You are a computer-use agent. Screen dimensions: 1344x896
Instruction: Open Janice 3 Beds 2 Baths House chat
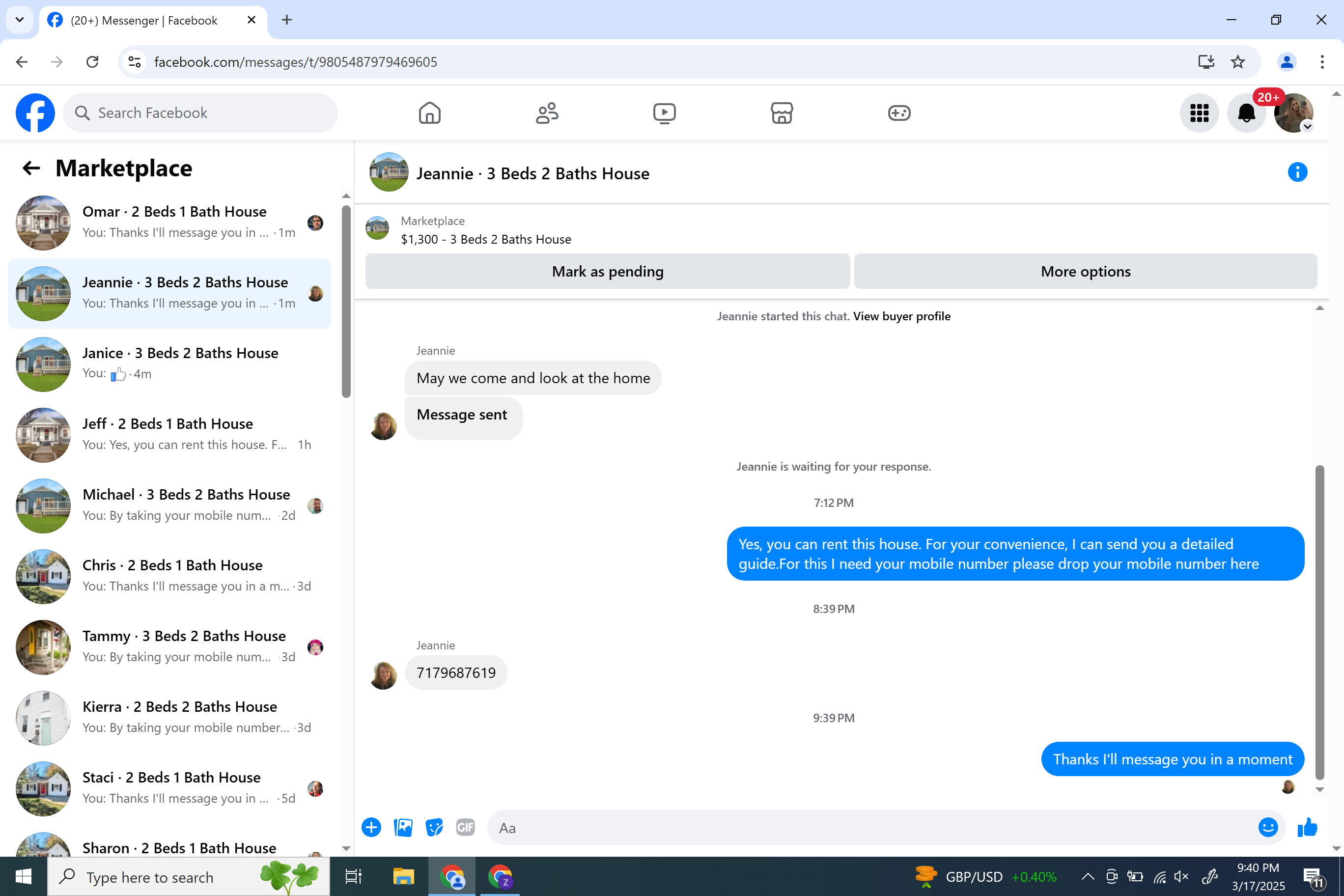169,364
